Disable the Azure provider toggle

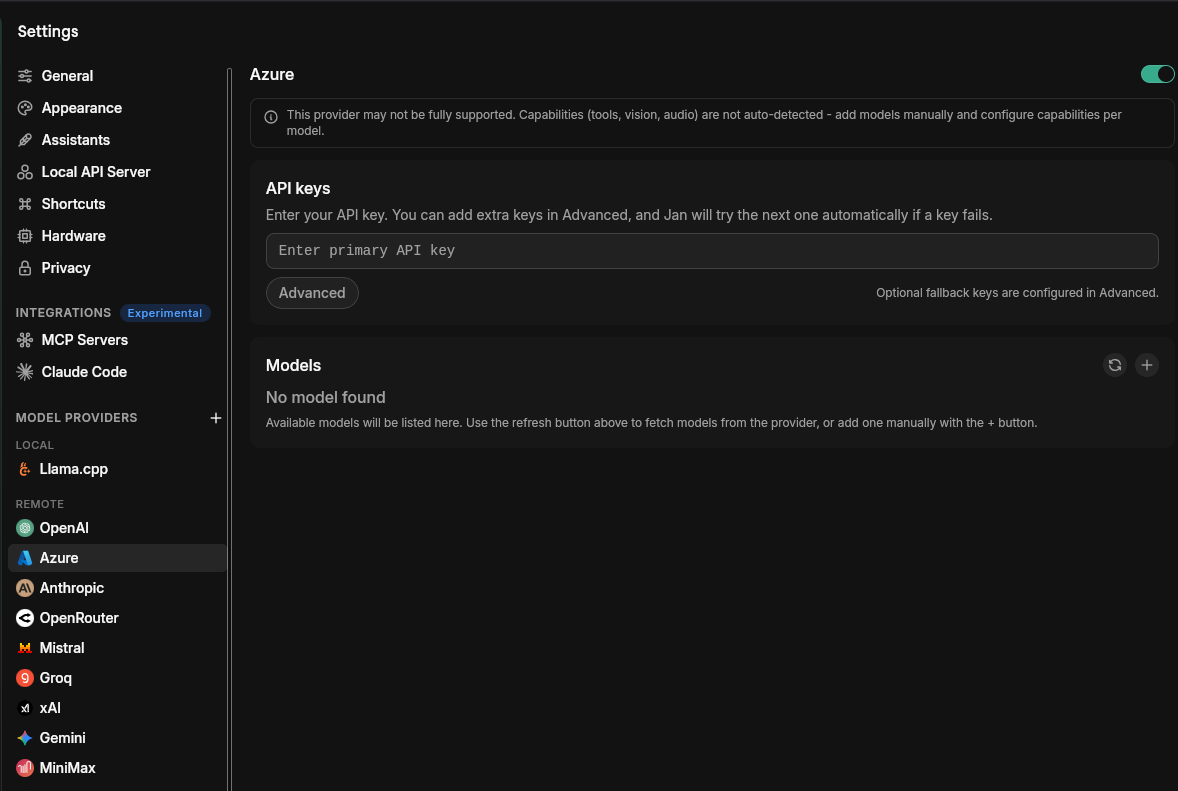1157,74
